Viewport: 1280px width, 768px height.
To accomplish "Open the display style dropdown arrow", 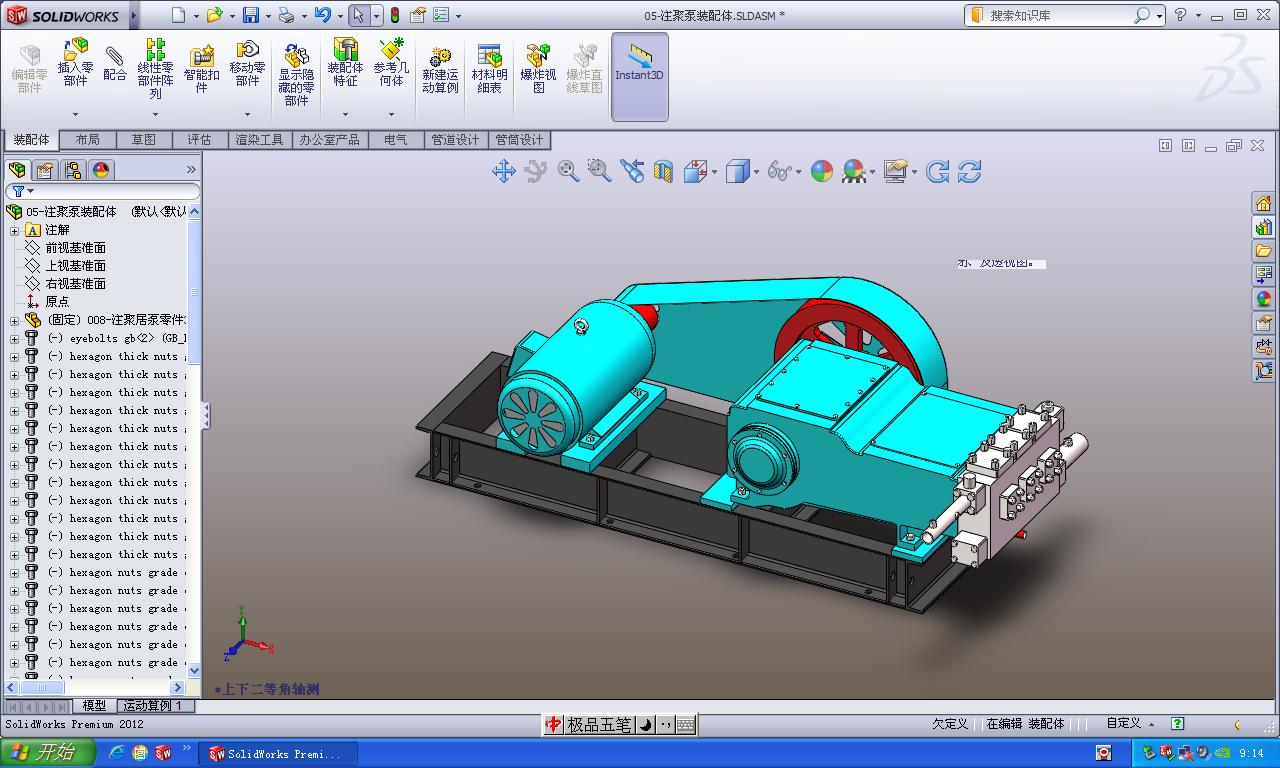I will [x=757, y=172].
